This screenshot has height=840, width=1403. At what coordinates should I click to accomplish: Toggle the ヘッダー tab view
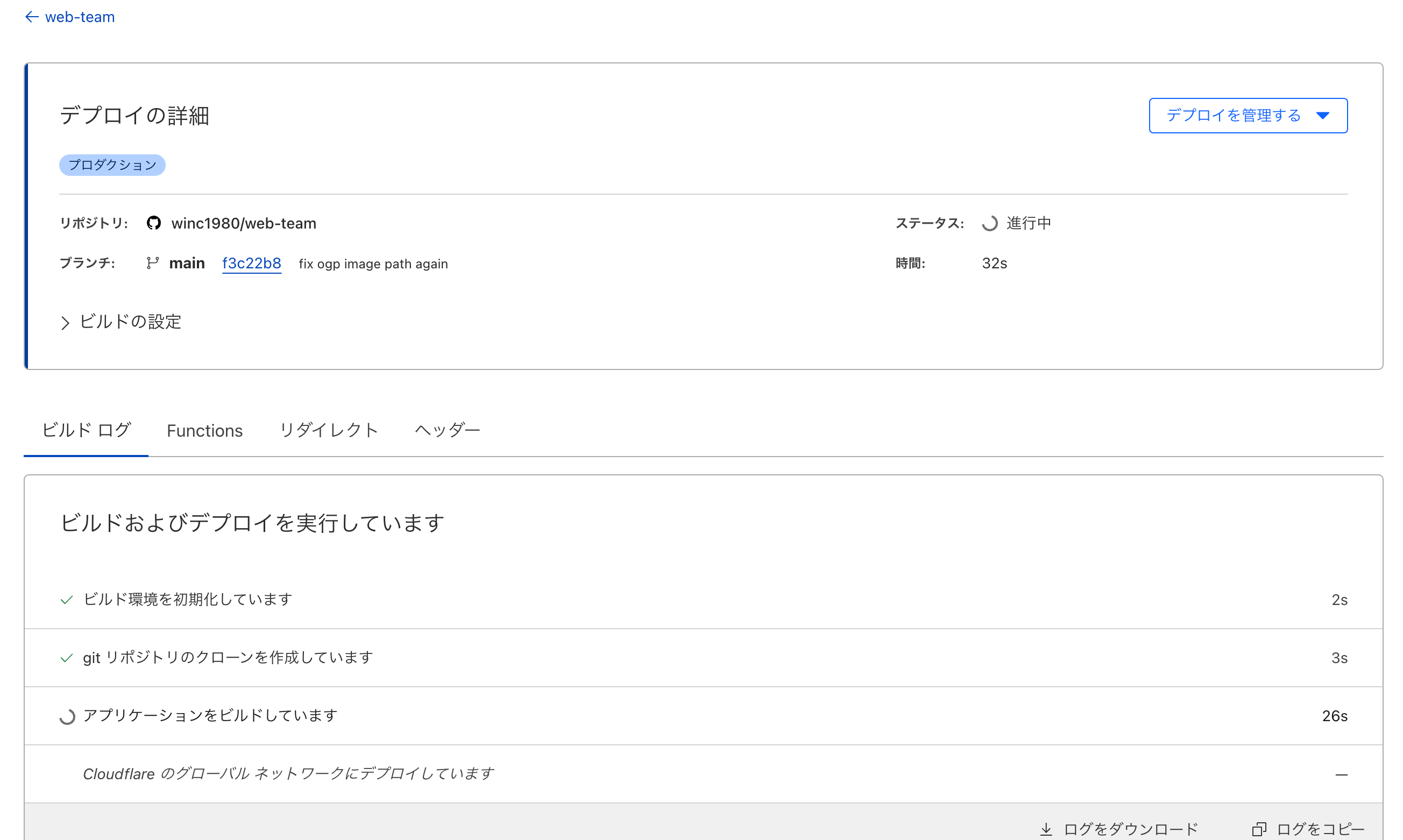pos(448,430)
